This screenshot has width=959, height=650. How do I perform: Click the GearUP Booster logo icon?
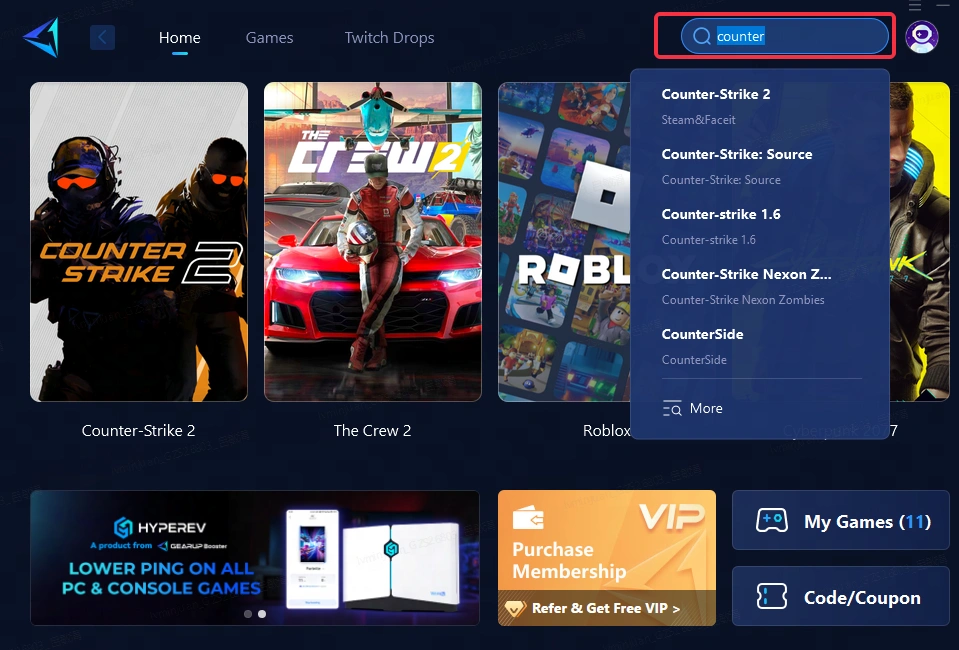(x=42, y=37)
